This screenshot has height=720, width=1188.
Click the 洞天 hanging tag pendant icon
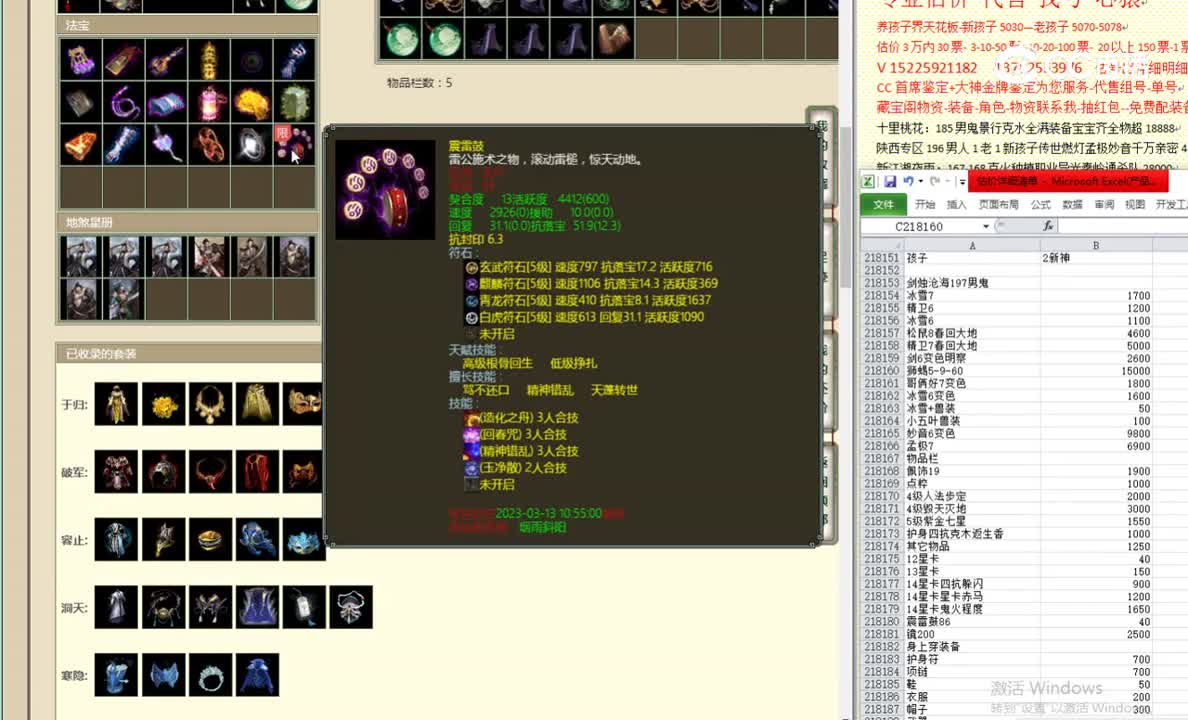[x=304, y=607]
